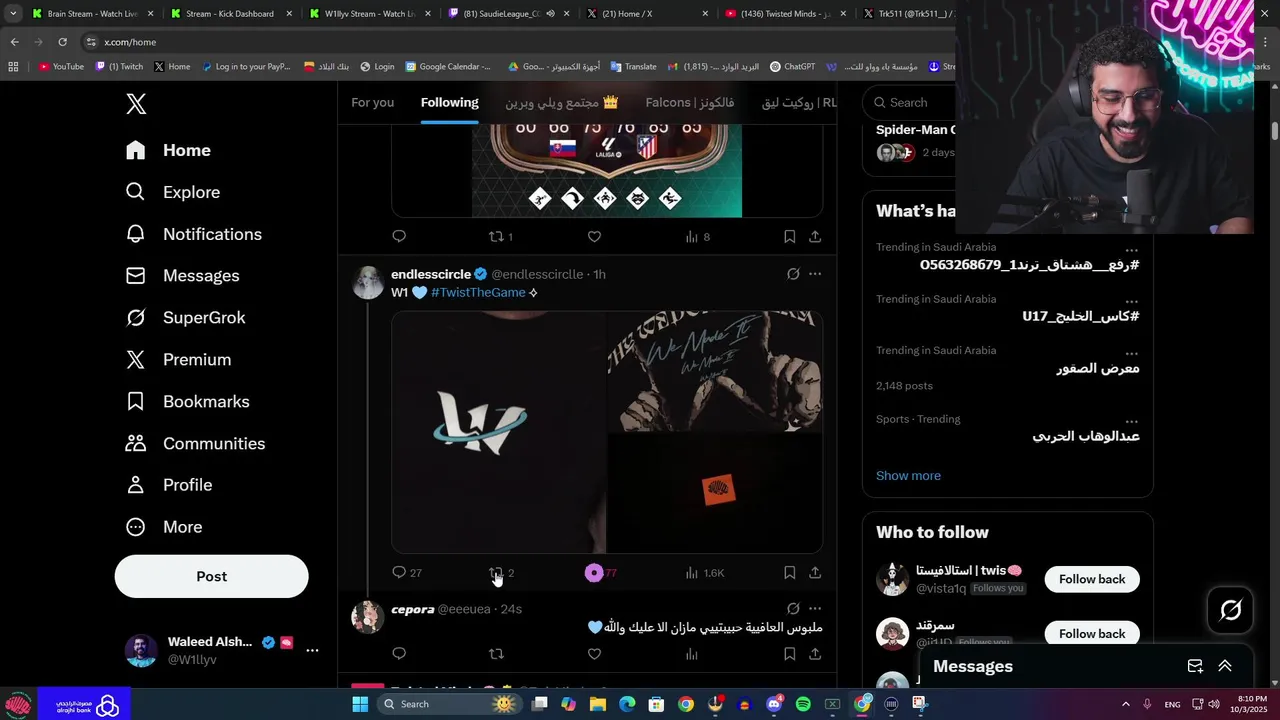The height and width of the screenshot is (720, 1280).
Task: Like the top post with 8 views
Action: click(x=594, y=237)
